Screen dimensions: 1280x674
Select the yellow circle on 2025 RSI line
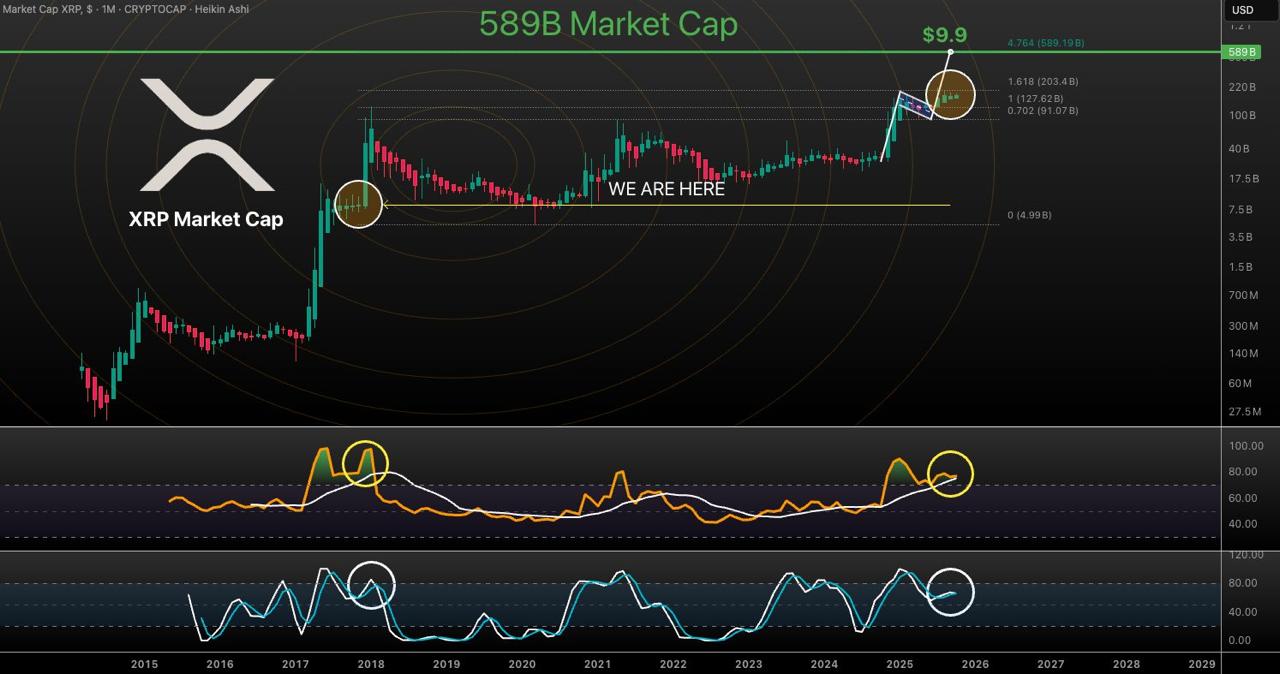click(x=950, y=474)
